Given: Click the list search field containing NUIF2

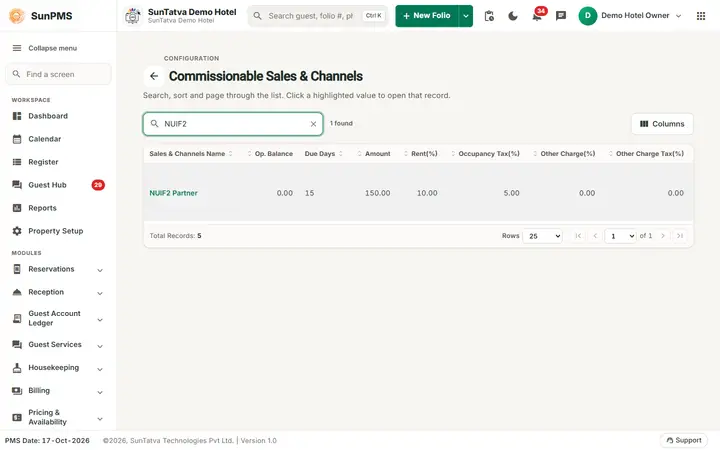Looking at the screenshot, I should pos(233,124).
